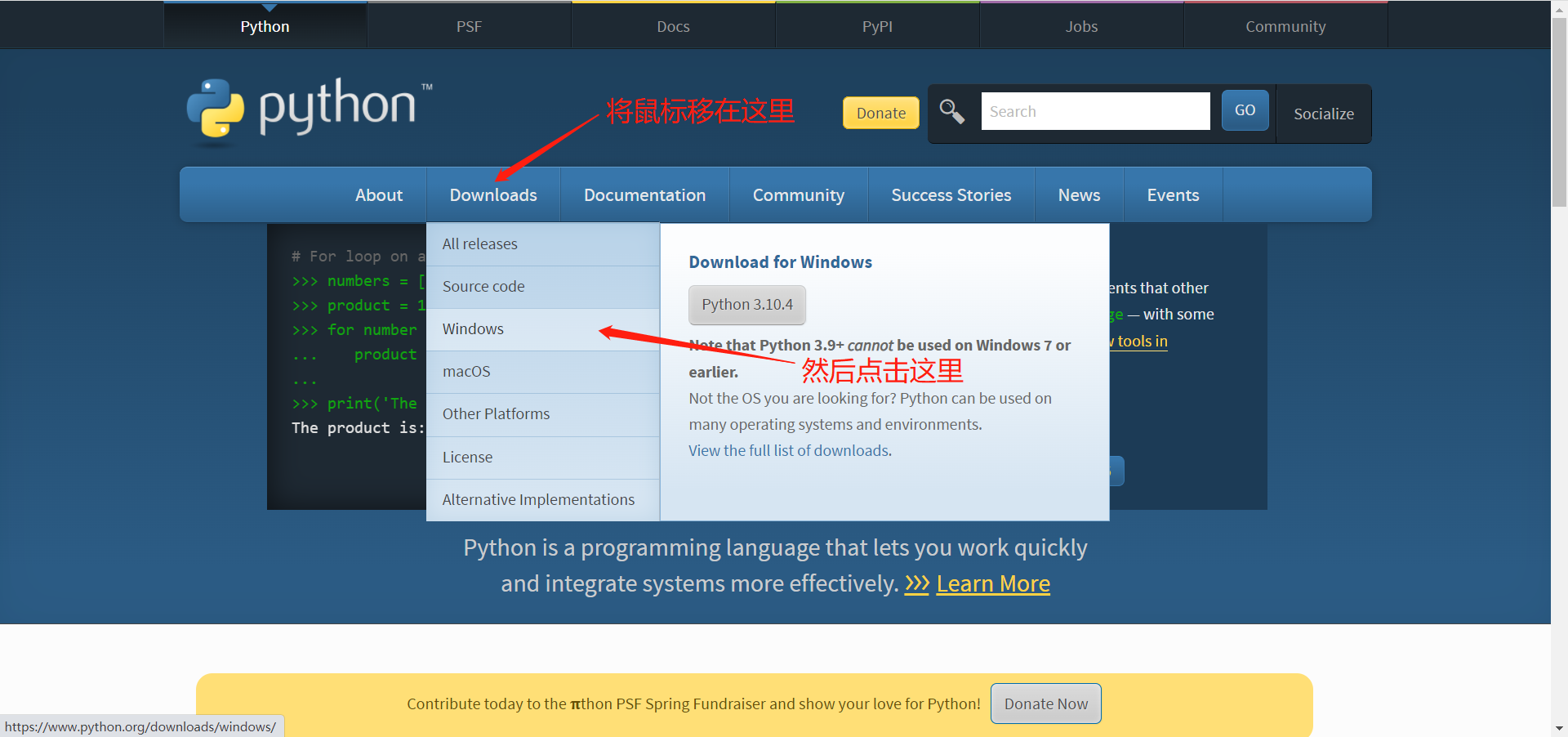1568x737 pixels.
Task: Open the About navigation menu
Action: point(379,194)
